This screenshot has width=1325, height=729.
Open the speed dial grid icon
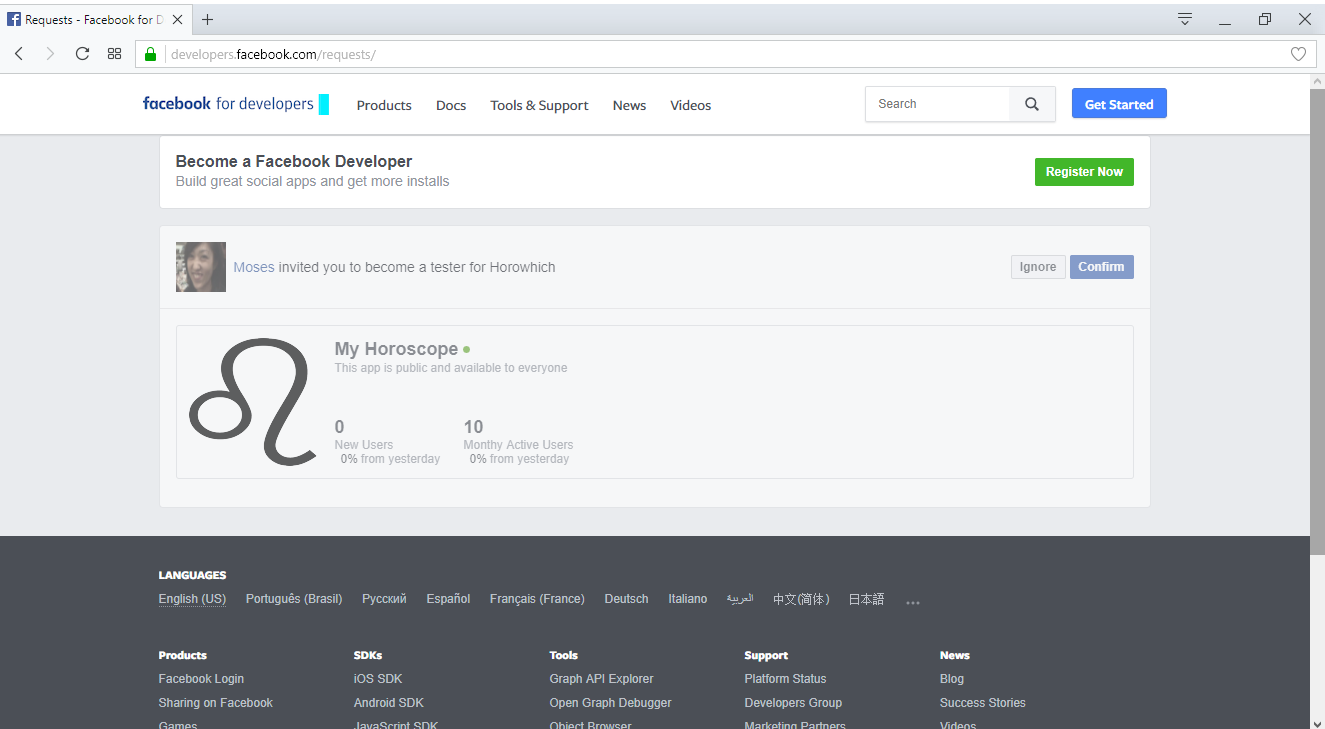(114, 54)
